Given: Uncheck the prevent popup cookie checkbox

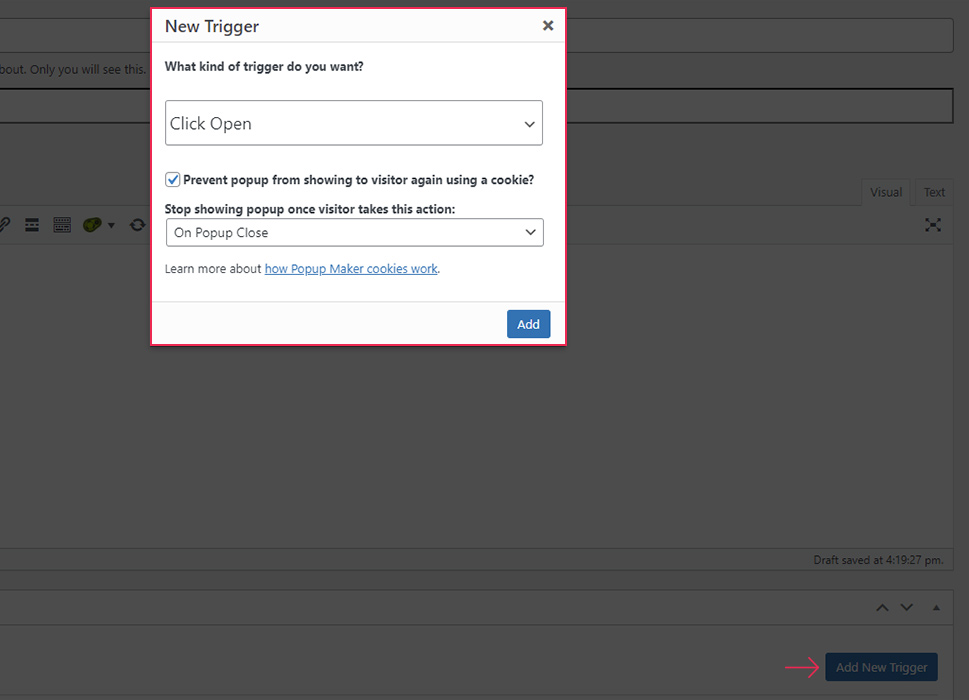Looking at the screenshot, I should (x=173, y=180).
